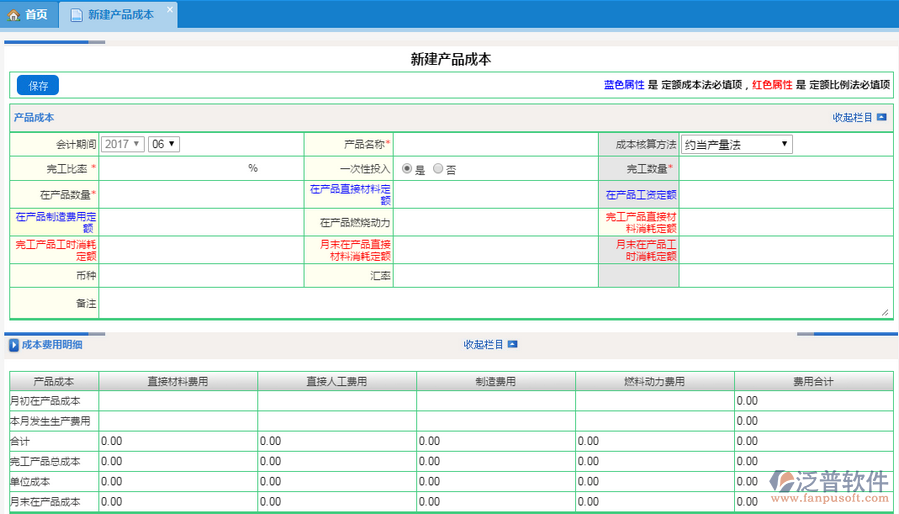Open the 会计期间 month dropdown
This screenshot has height=514, width=899.
tap(163, 144)
